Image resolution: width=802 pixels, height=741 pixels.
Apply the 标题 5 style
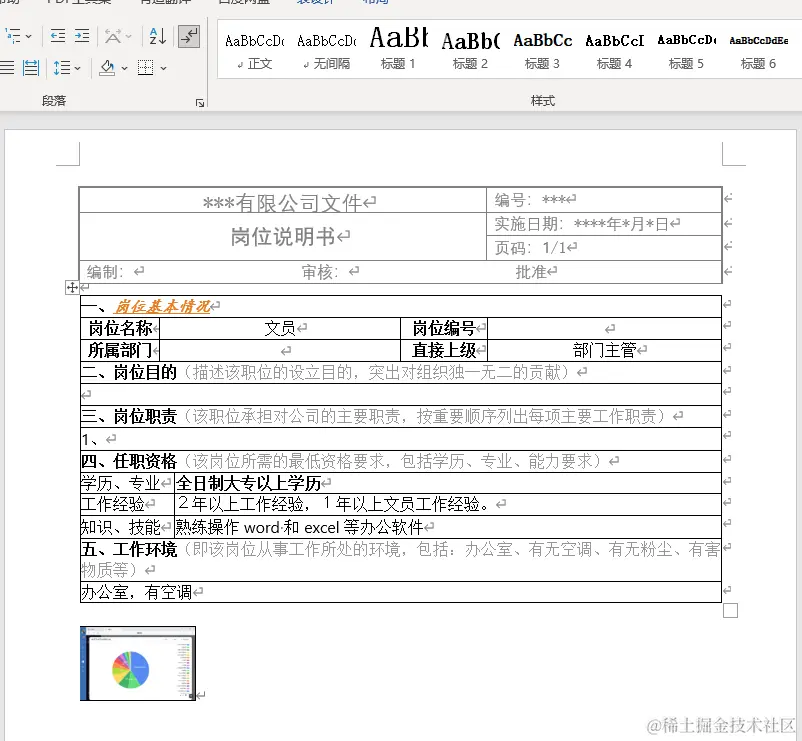pos(686,50)
